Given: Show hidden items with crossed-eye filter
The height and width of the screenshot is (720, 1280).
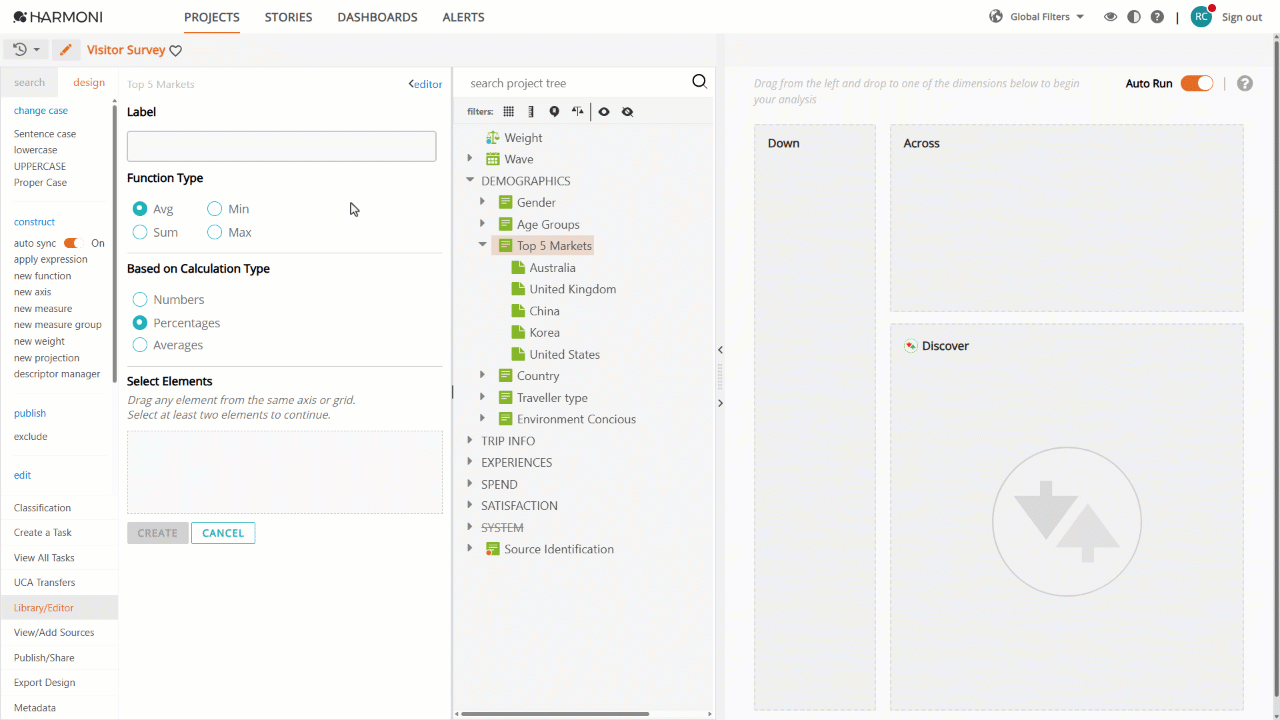Looking at the screenshot, I should click(x=627, y=112).
